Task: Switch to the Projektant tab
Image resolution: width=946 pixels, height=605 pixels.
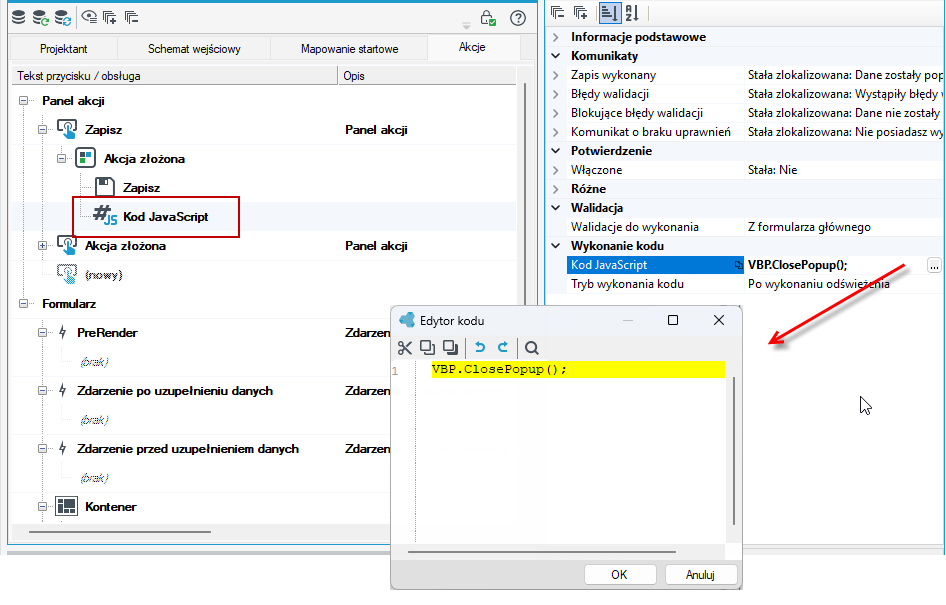Action: 63,48
